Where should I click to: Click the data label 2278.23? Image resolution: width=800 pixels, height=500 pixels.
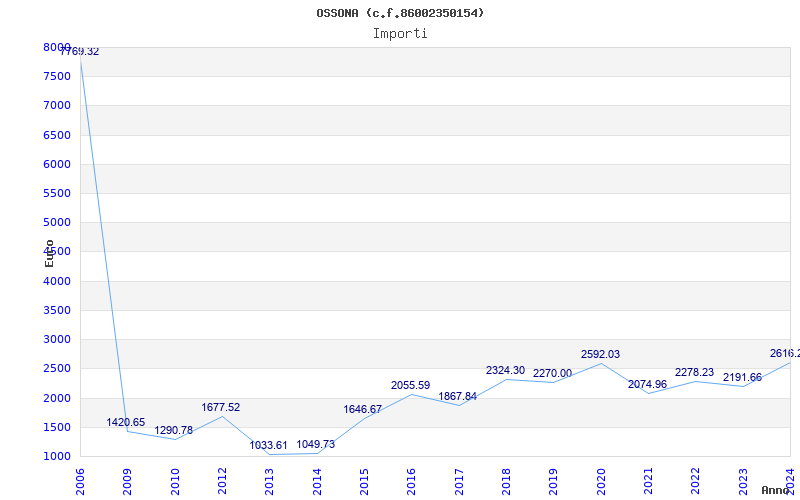click(694, 372)
